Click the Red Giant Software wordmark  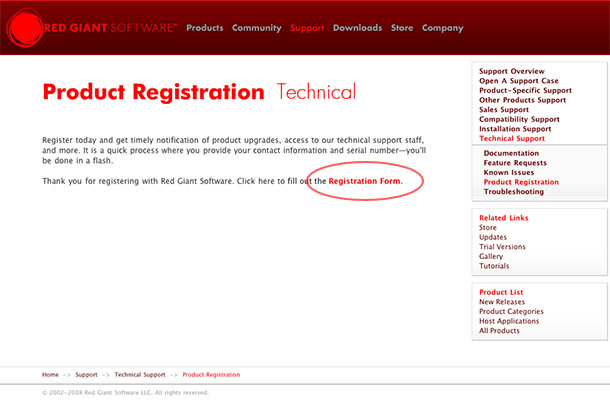coord(110,28)
